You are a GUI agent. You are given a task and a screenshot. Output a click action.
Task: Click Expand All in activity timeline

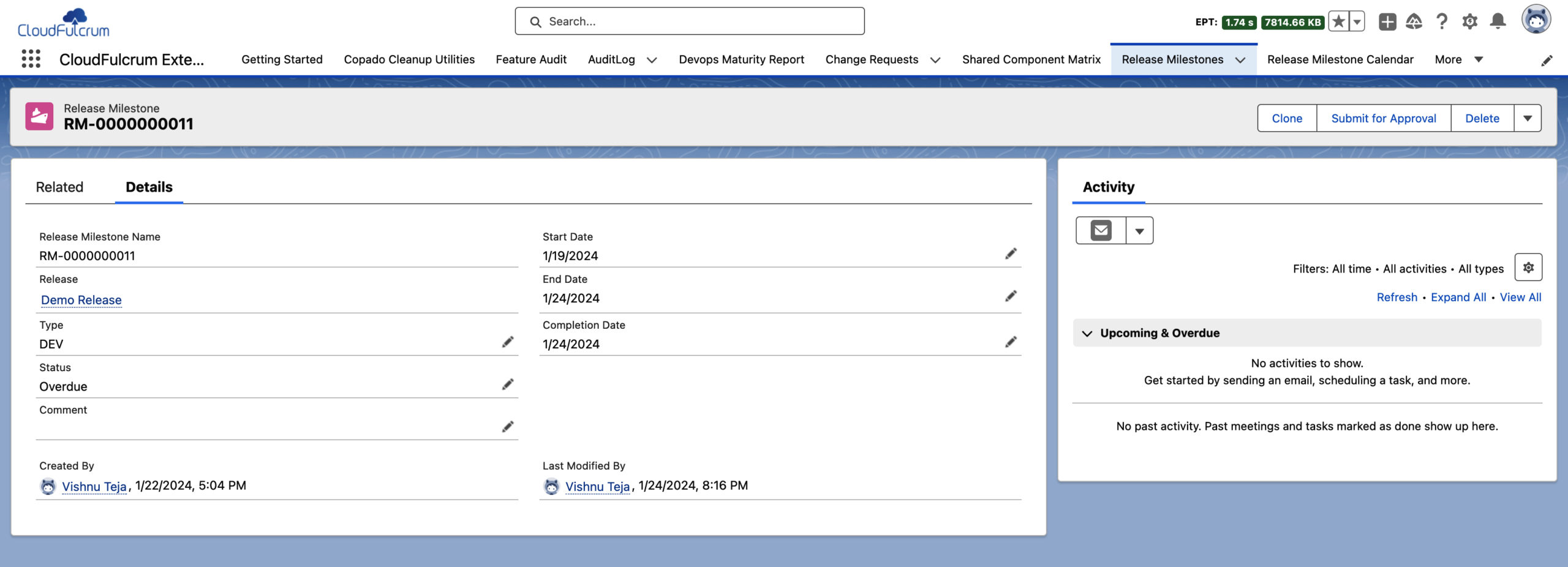[x=1458, y=297]
